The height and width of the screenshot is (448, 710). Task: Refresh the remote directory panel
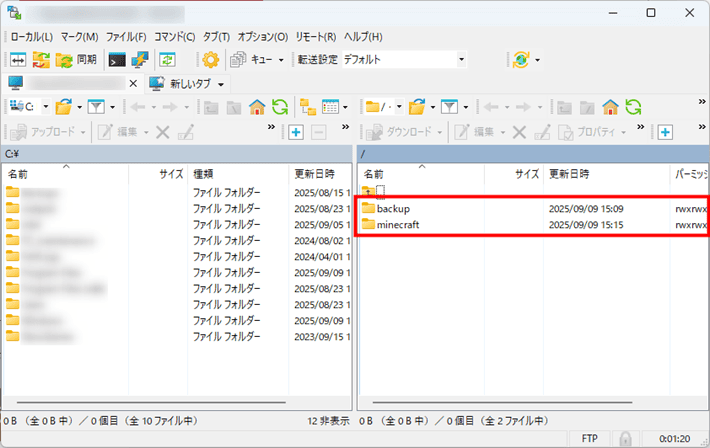(632, 106)
